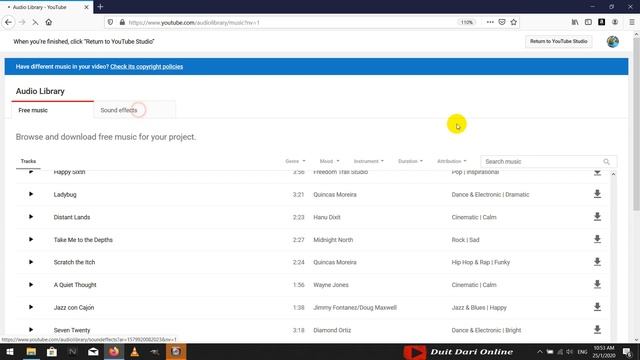This screenshot has width=640, height=360.
Task: Stop page loading with X button
Action: [x=35, y=22]
